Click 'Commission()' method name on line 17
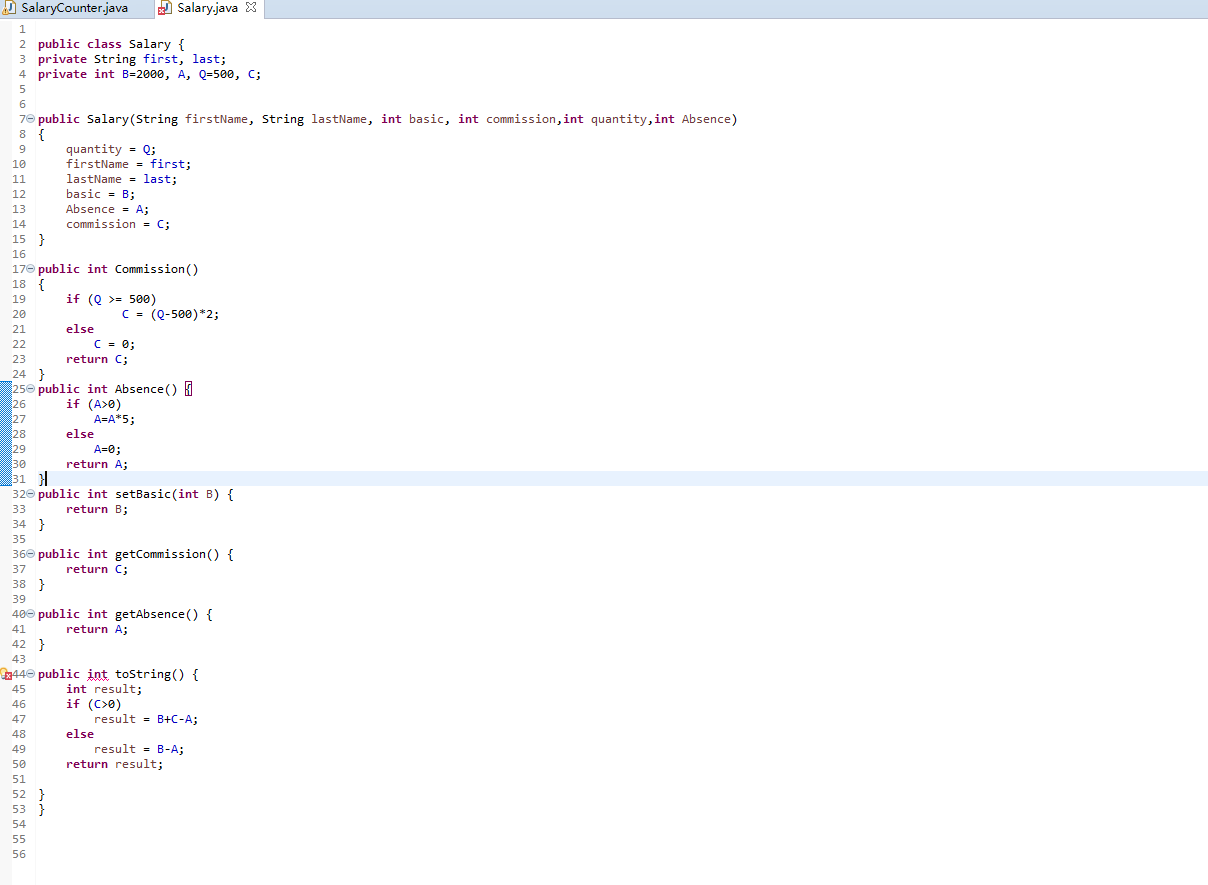 (x=157, y=269)
